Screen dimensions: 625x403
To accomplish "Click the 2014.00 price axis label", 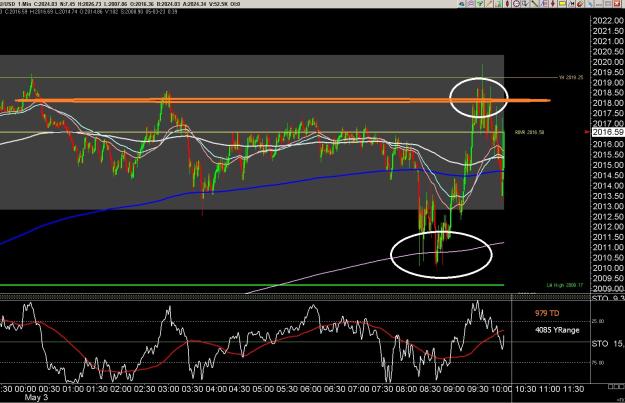I will point(608,186).
